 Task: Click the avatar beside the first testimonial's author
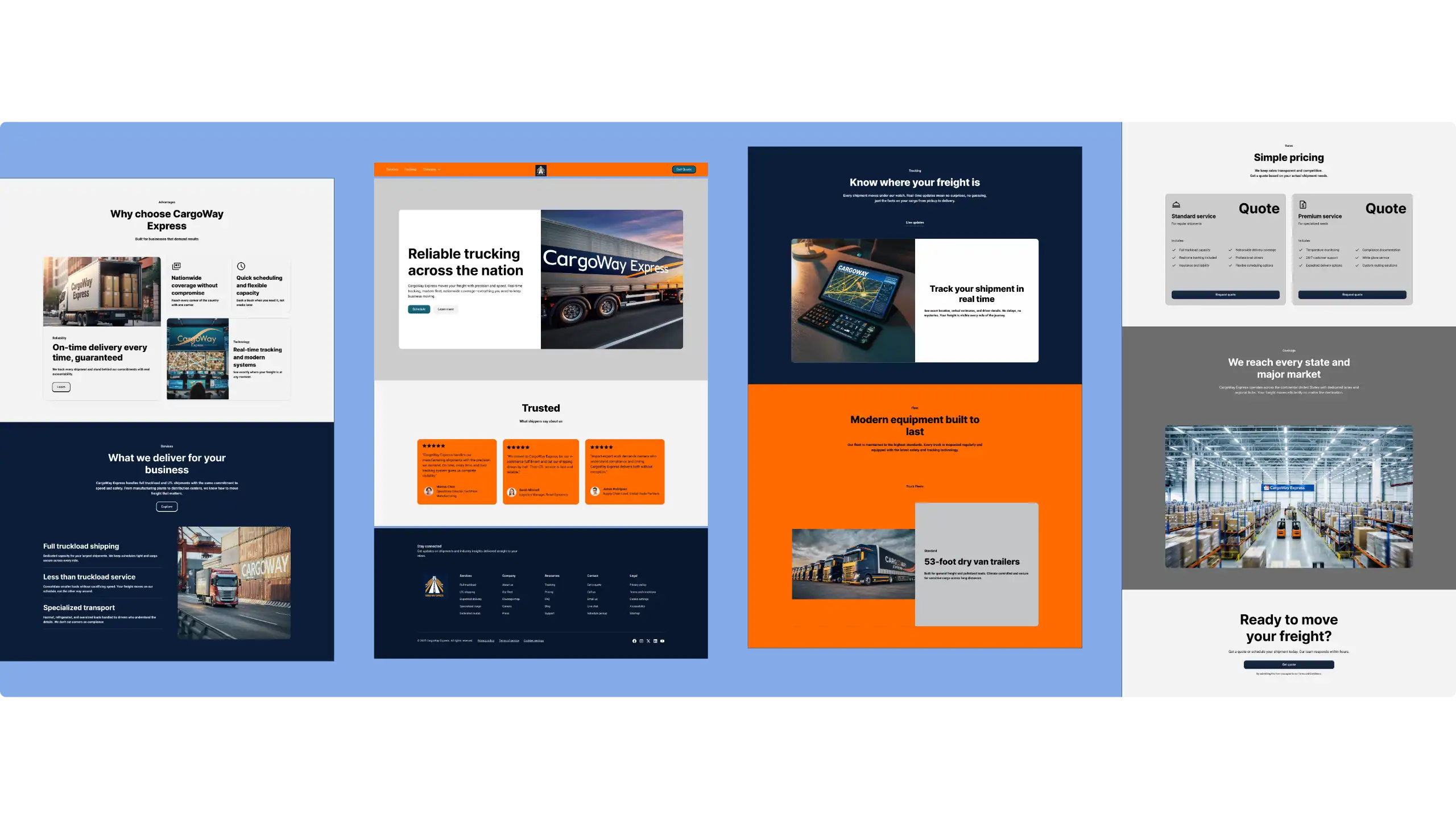(x=429, y=491)
